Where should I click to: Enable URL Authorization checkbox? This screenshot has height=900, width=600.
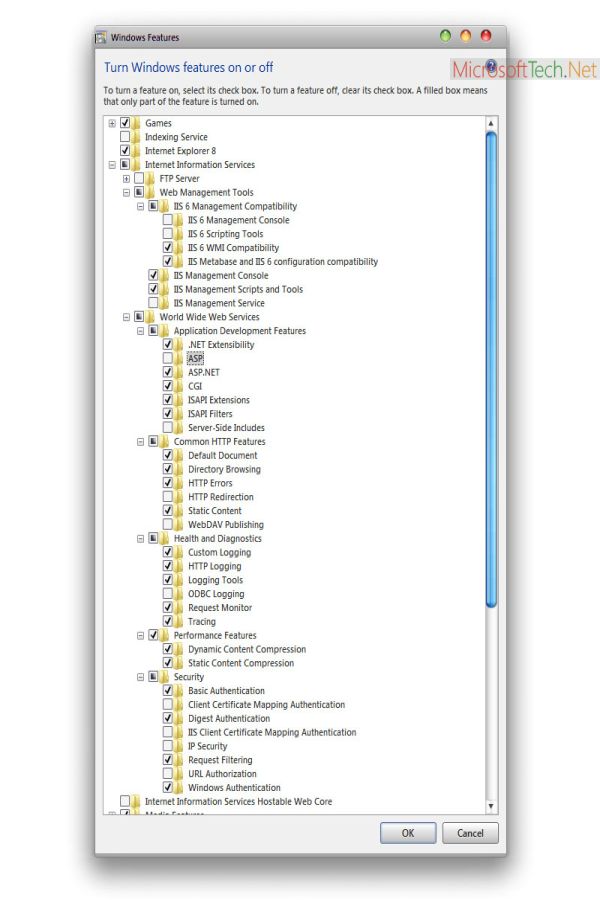(x=168, y=773)
